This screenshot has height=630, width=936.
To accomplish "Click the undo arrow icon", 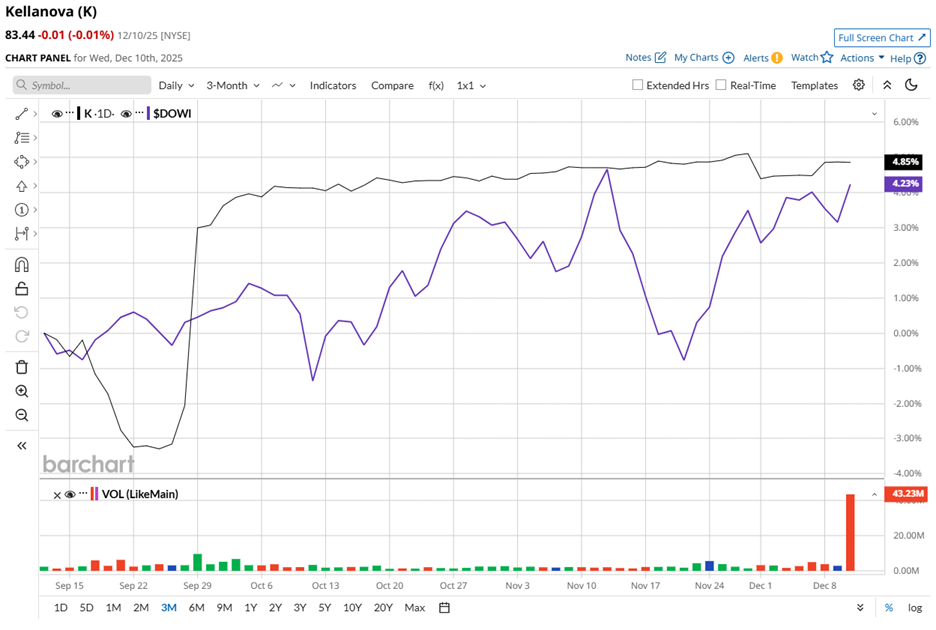I will pyautogui.click(x=21, y=312).
